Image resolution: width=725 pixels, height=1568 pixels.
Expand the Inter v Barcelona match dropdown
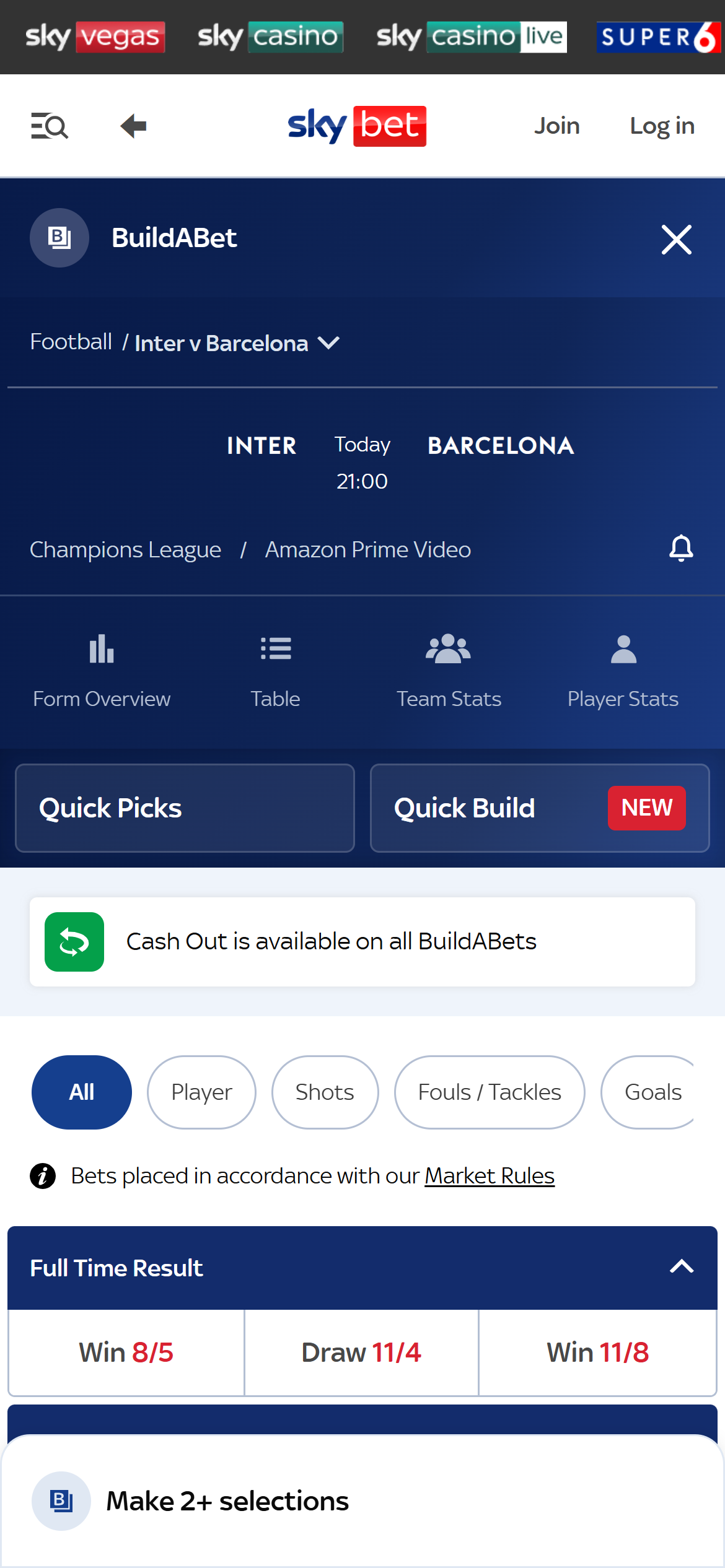[x=329, y=342]
